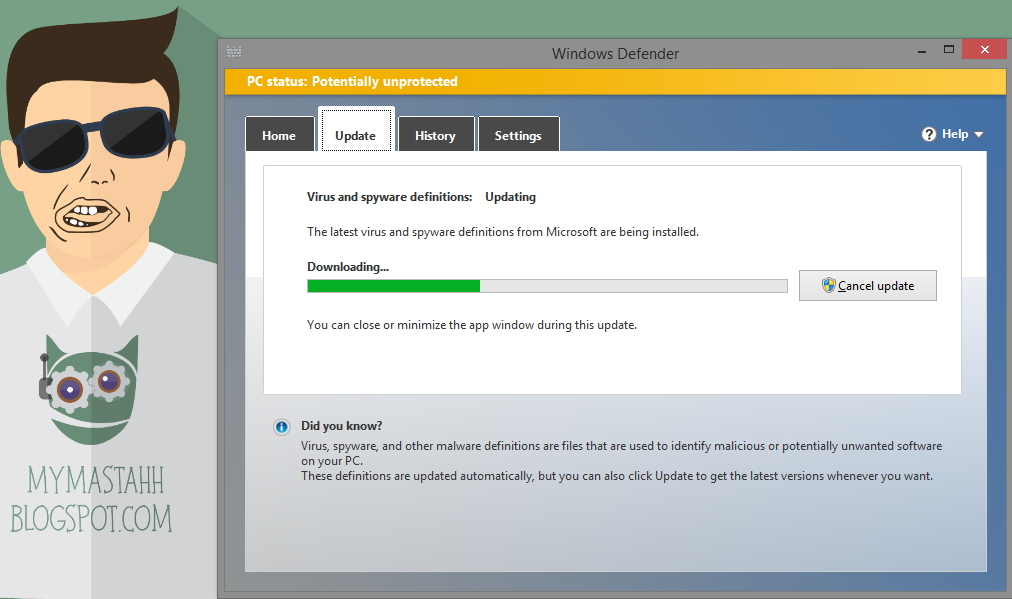The width and height of the screenshot is (1012, 599).
Task: Click the 'Virus and spyware definitions:' label
Action: [389, 197]
